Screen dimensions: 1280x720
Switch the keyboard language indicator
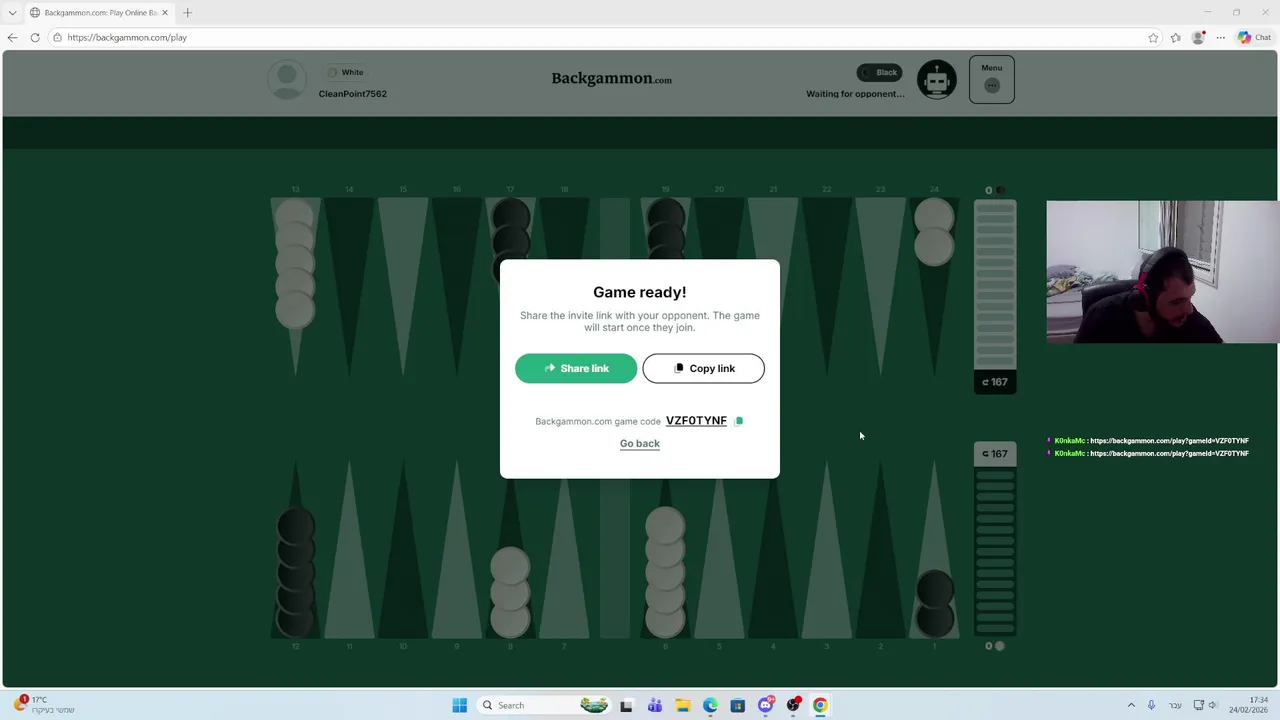(x=1175, y=705)
